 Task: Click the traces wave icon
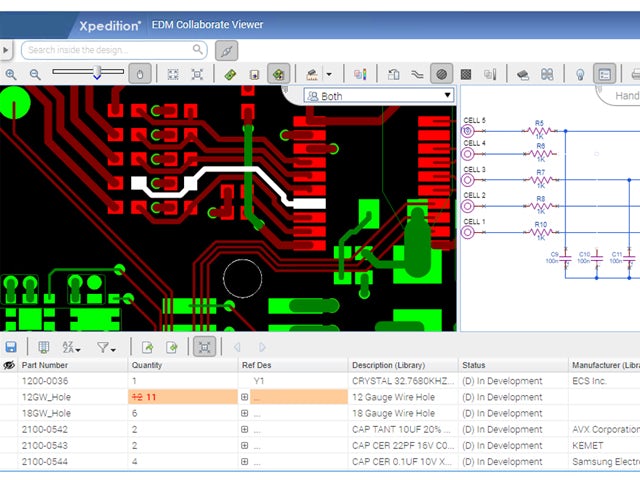(x=417, y=74)
